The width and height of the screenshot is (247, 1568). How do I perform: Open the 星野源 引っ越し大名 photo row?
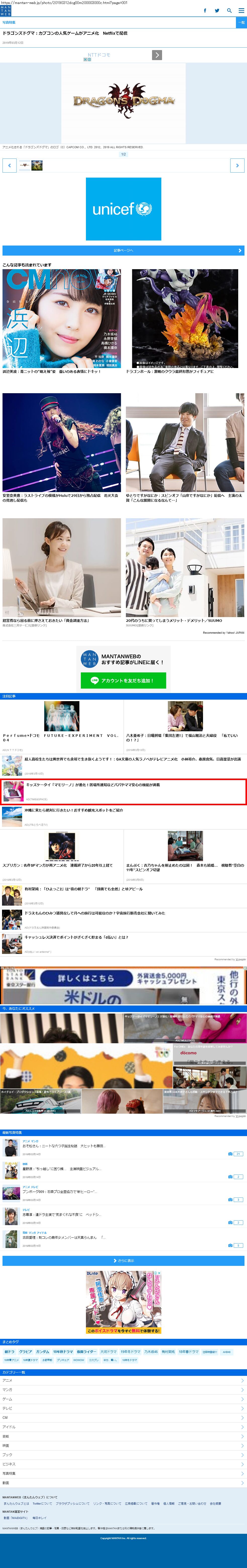[124, 1171]
